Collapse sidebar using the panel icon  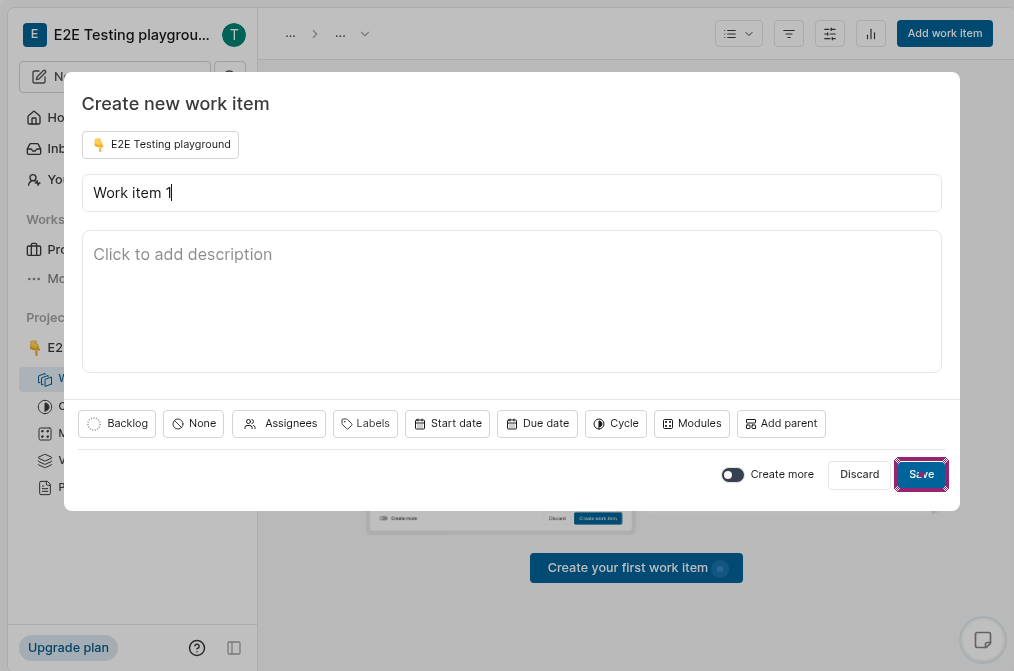pos(234,648)
